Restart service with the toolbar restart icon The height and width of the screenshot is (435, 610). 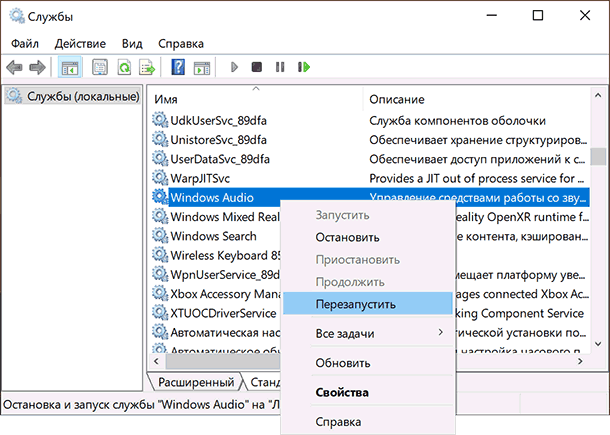click(304, 67)
